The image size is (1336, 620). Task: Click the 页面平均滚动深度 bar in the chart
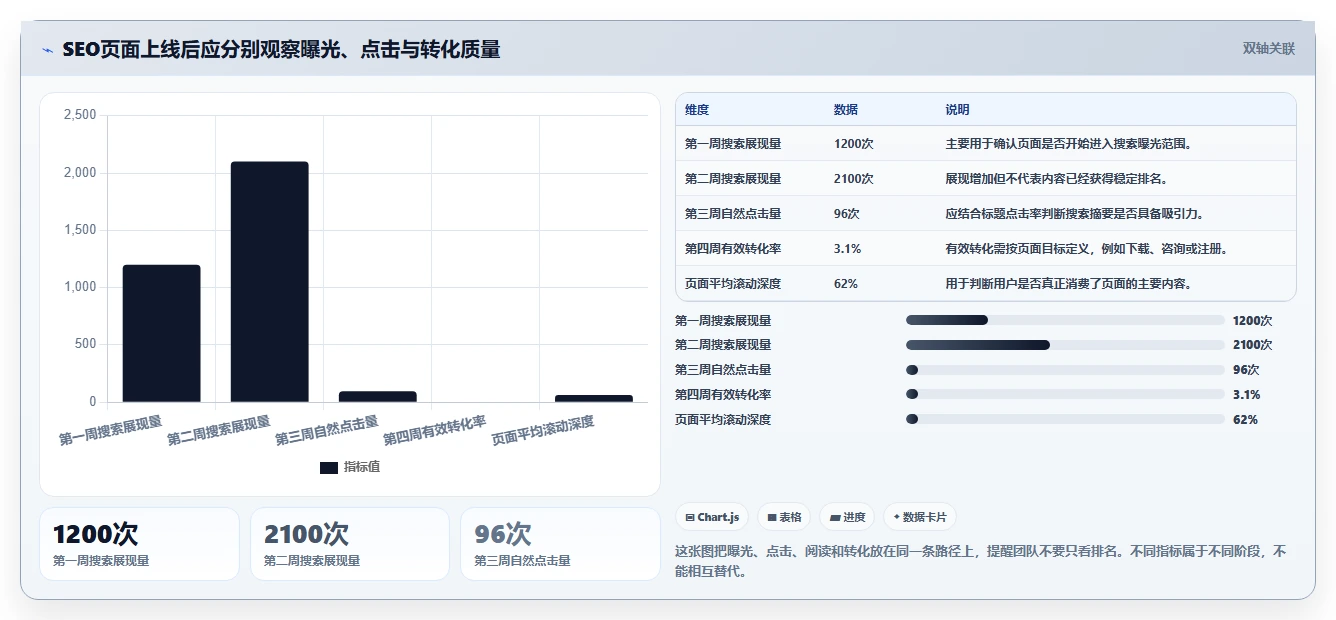click(593, 398)
